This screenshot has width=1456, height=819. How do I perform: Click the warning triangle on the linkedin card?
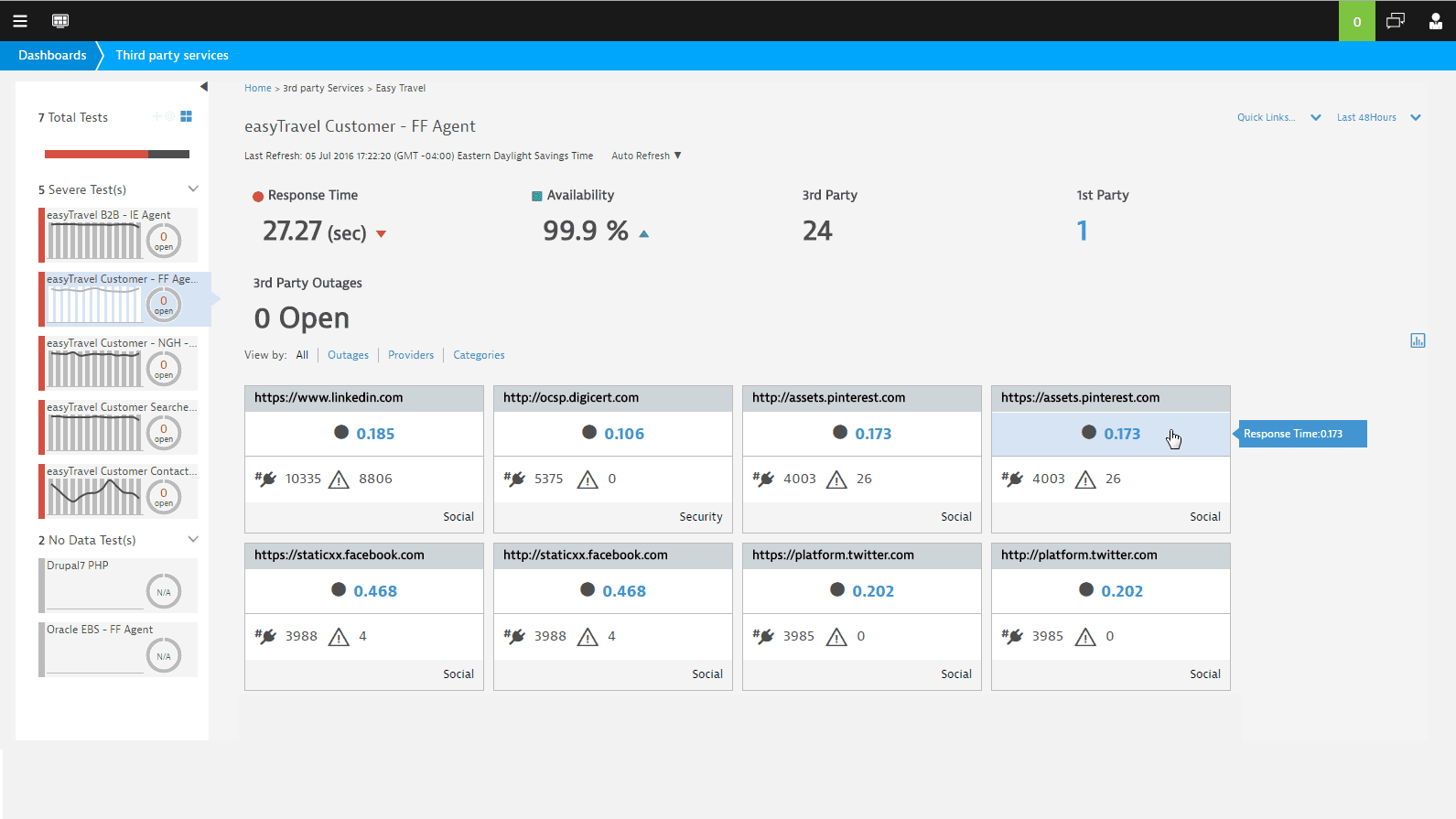point(339,480)
